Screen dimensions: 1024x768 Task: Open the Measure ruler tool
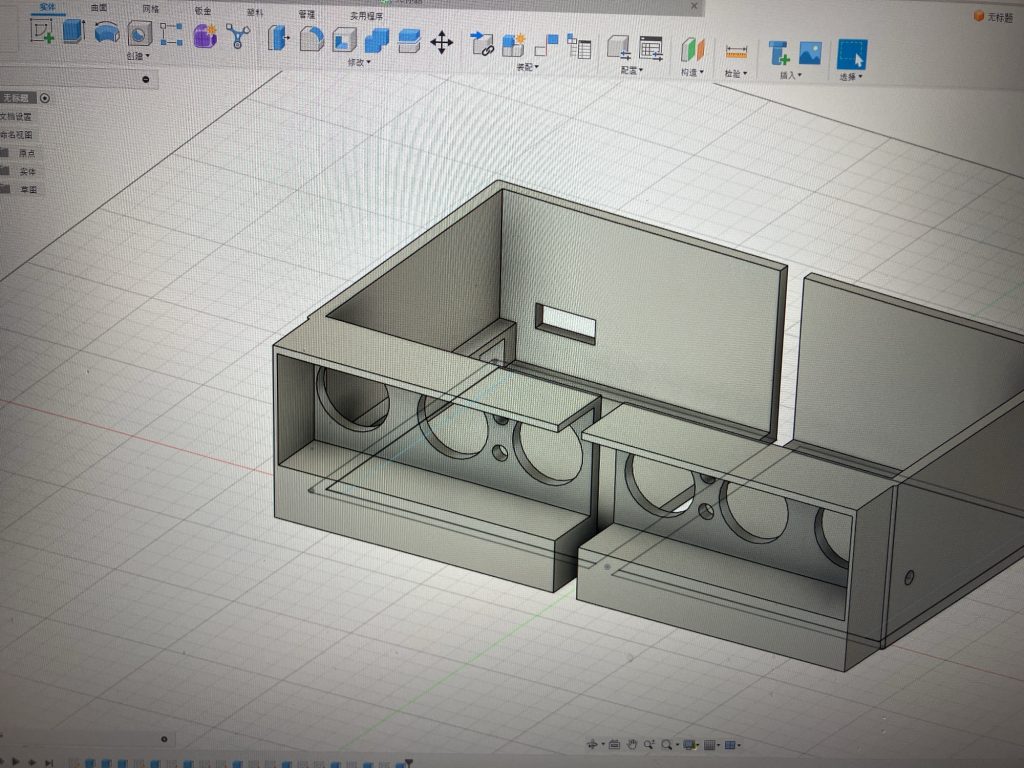736,52
